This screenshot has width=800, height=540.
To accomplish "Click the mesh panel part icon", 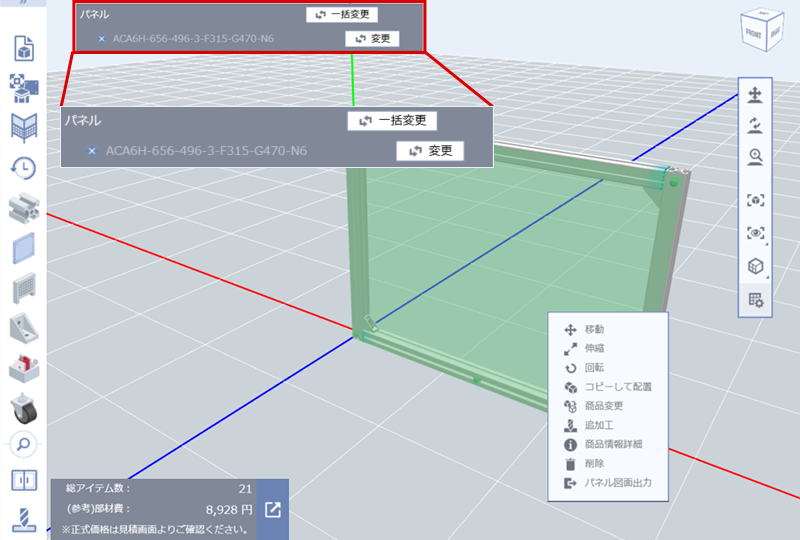I will point(23,288).
